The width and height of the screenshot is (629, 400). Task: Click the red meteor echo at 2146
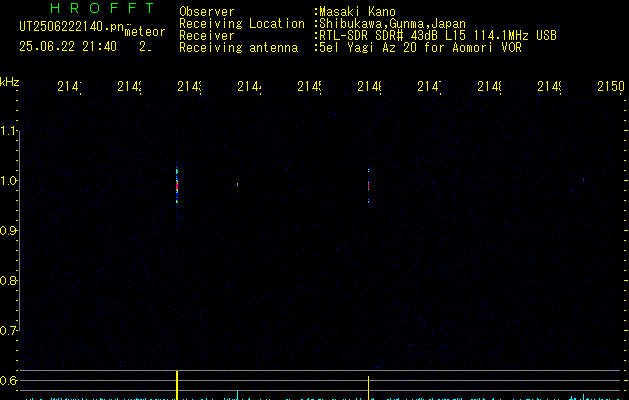(368, 186)
